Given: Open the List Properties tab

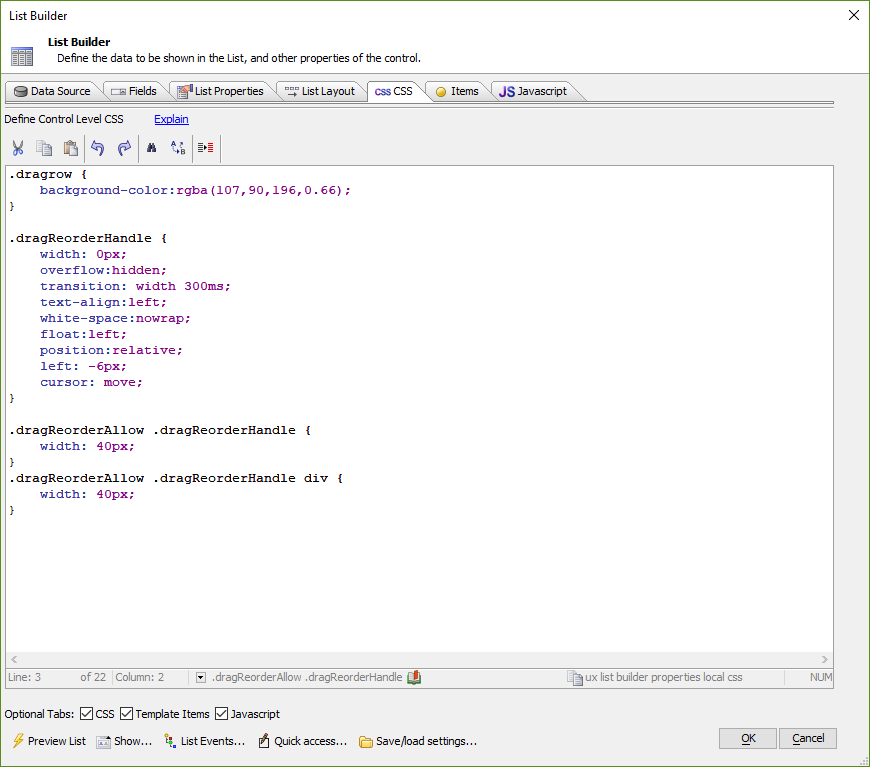Looking at the screenshot, I should point(221,91).
